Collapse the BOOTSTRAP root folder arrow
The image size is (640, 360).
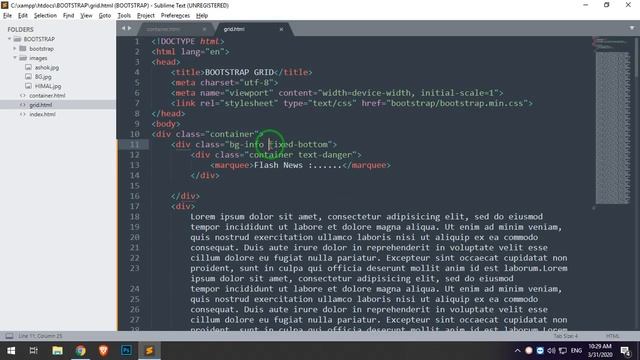[9, 39]
